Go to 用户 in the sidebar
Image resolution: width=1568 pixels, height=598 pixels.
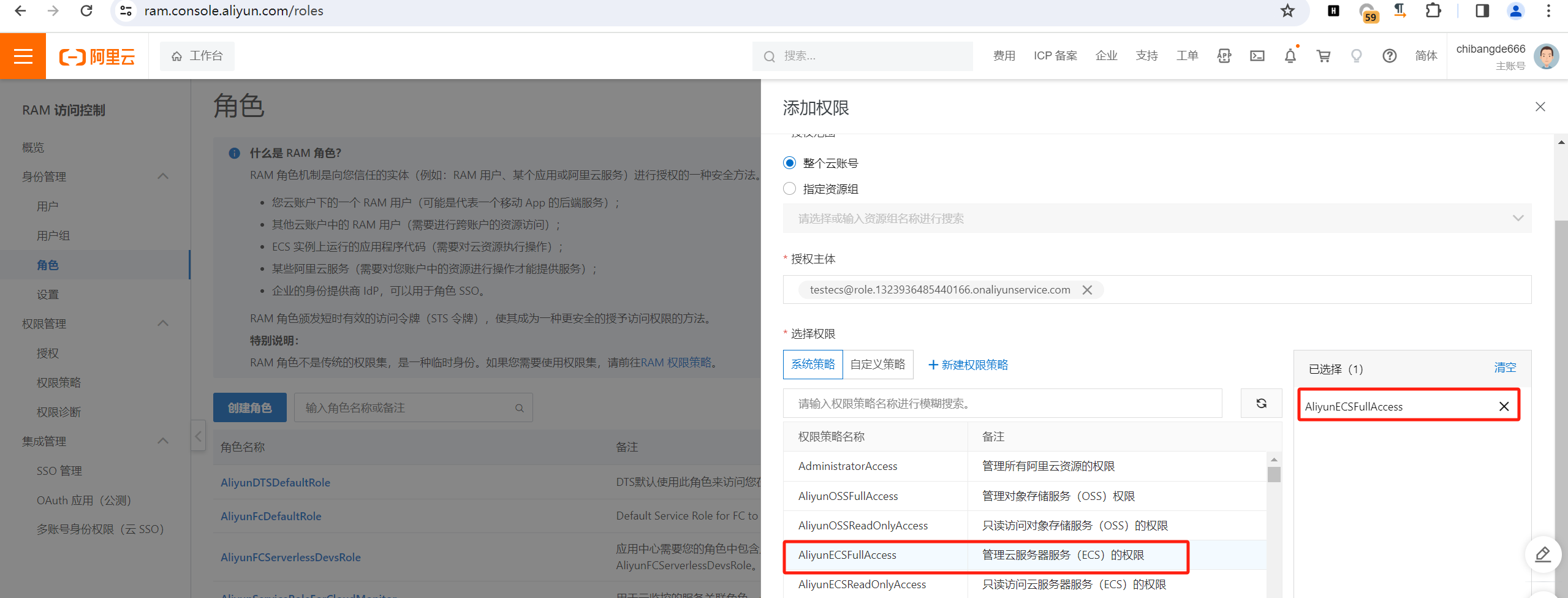tap(48, 206)
